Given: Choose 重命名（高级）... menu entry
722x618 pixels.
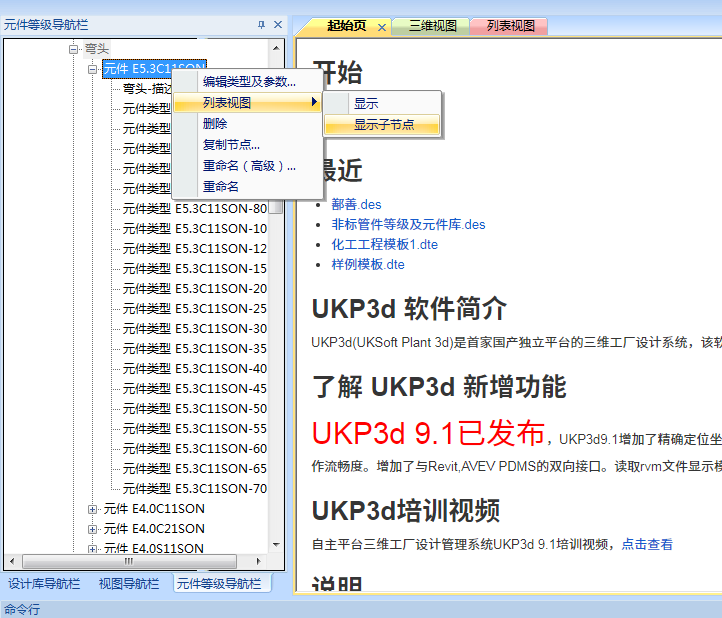Looking at the screenshot, I should (x=247, y=166).
